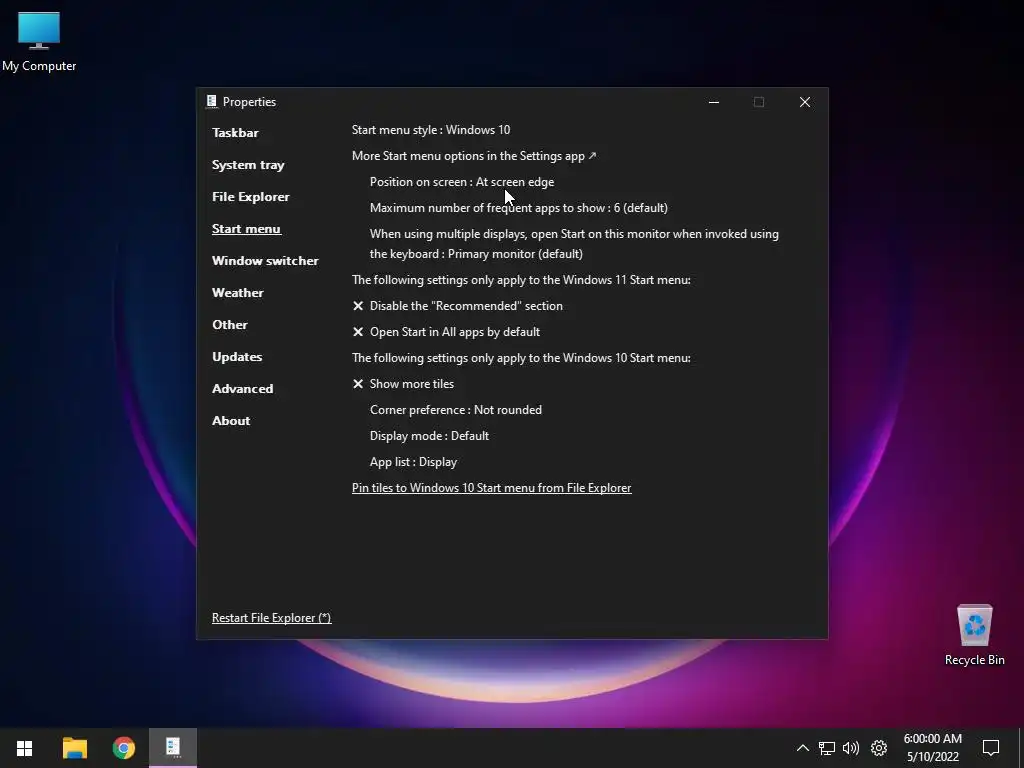Toggle Disable the "Recommended" section

457,306
